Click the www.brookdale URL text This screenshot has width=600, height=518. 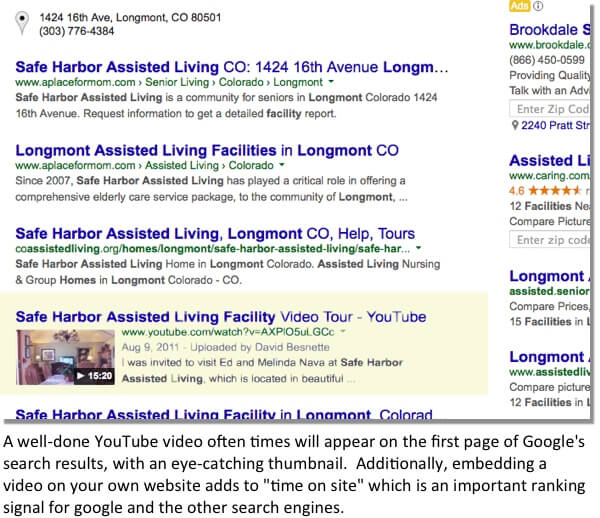pyautogui.click(x=549, y=45)
